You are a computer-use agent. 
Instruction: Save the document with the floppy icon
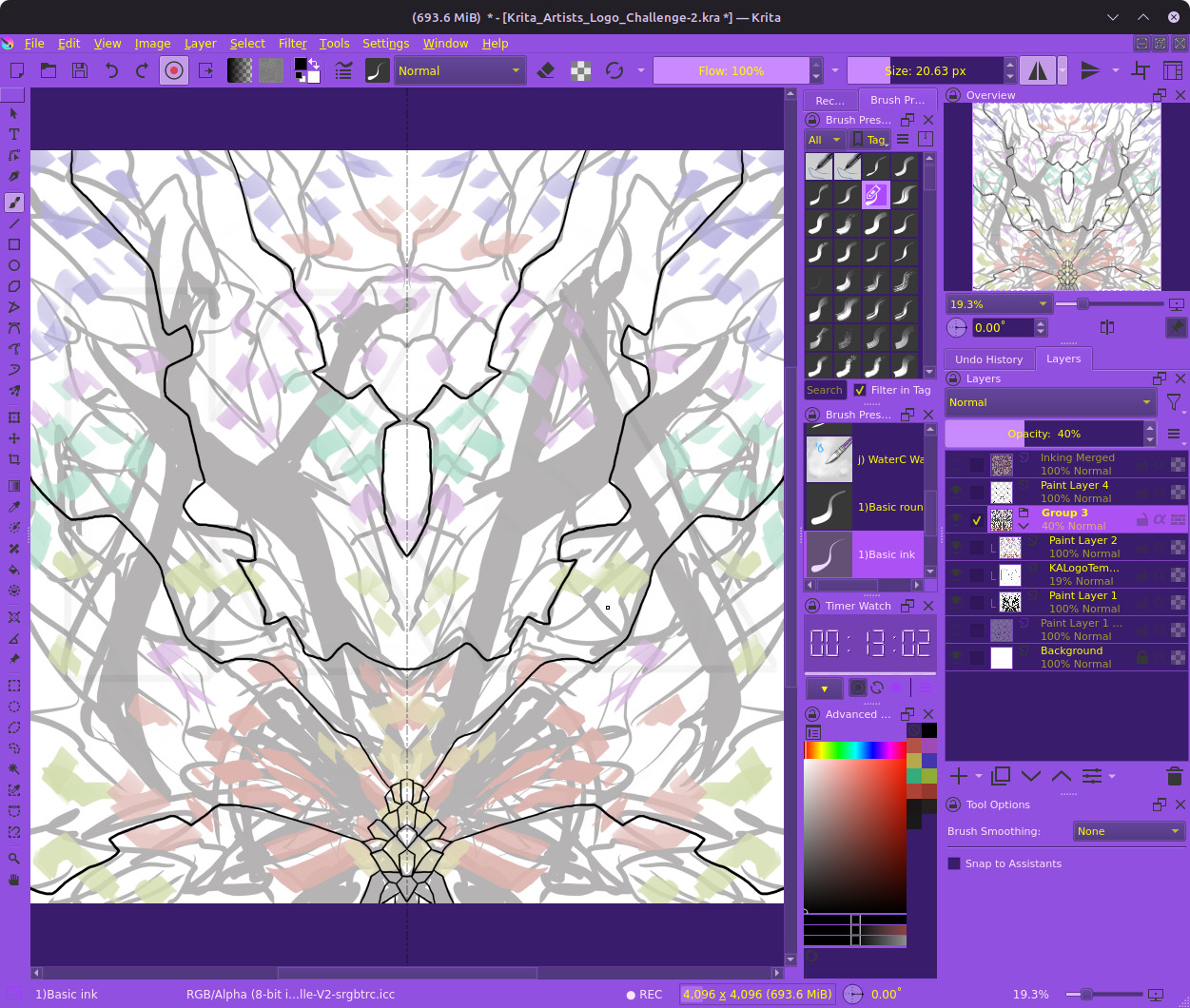click(80, 70)
